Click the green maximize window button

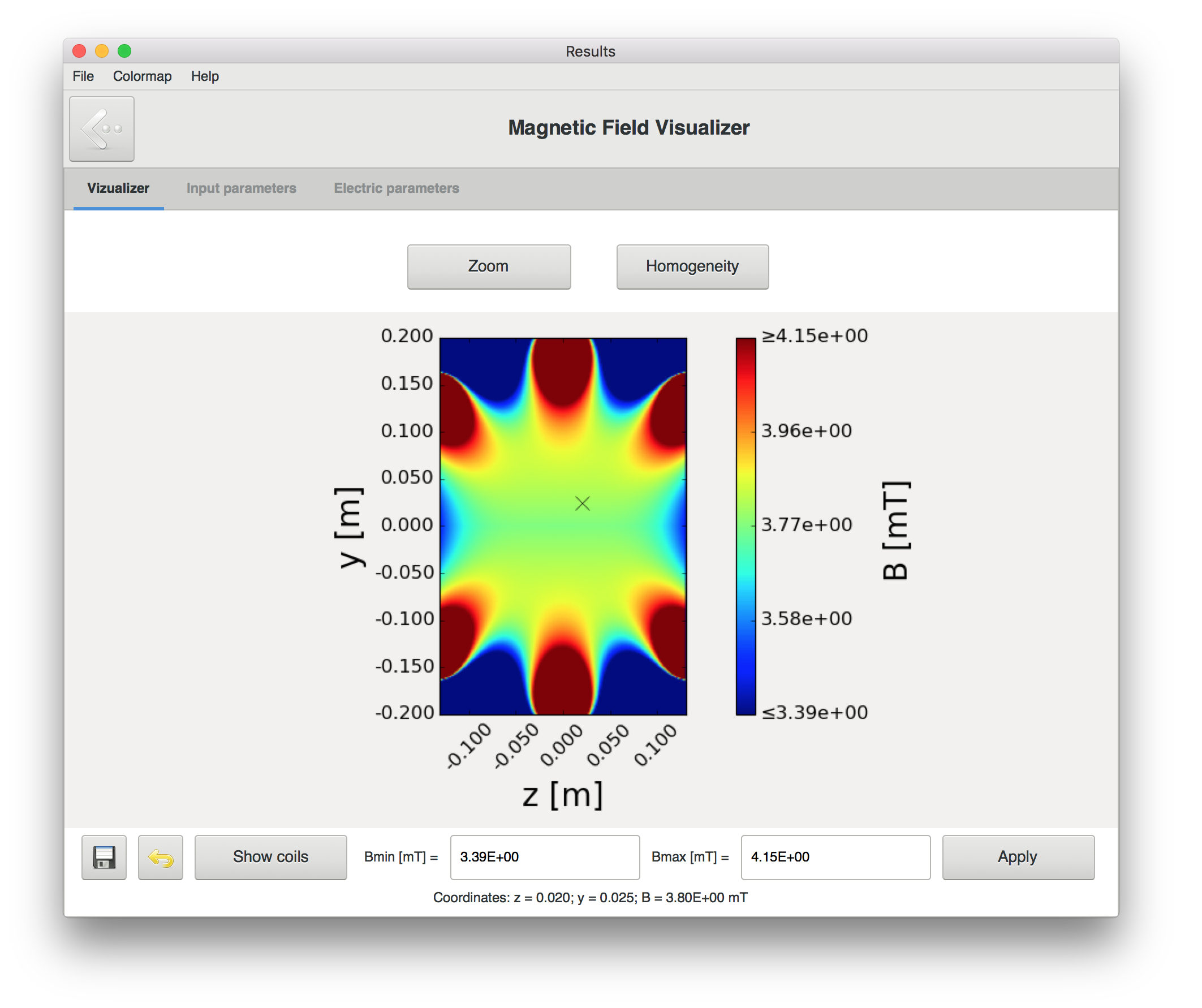(124, 51)
